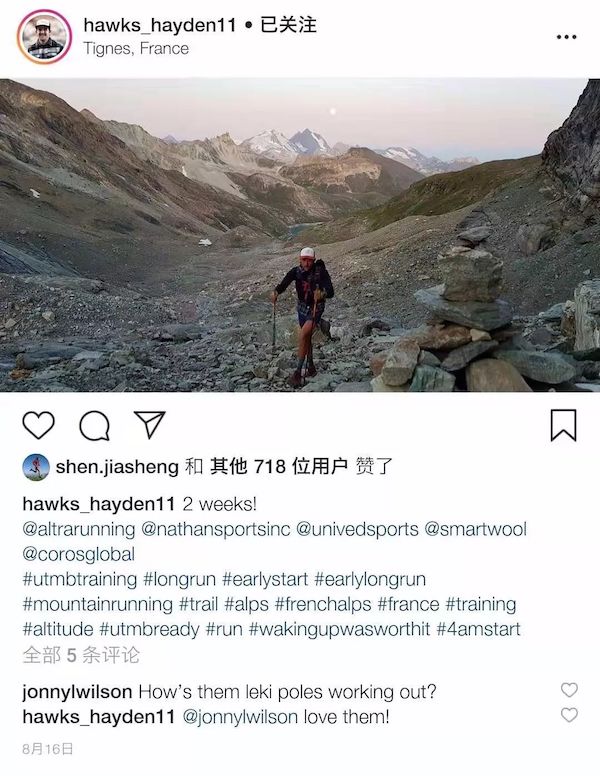This screenshot has height=776, width=600.
Task: Open hawks_hayden11 profile picture story
Action: tap(44, 37)
